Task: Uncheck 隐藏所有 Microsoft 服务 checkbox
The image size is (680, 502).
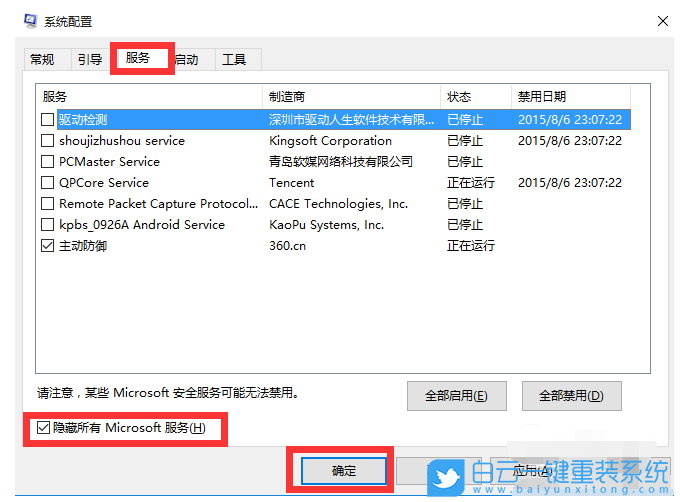Action: 43,428
